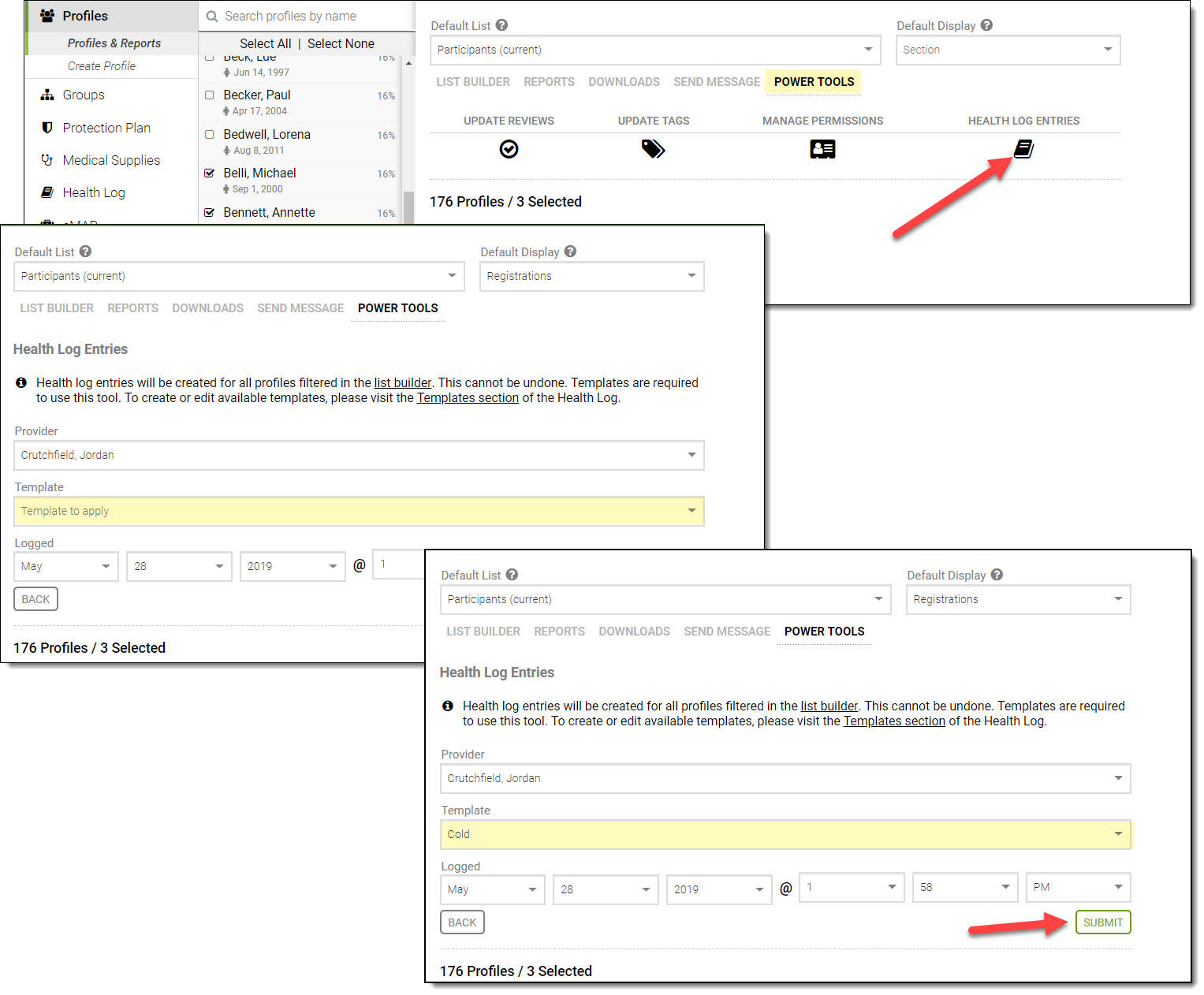
Task: Click the Medical Supplies stethoscope icon
Action: [x=47, y=160]
